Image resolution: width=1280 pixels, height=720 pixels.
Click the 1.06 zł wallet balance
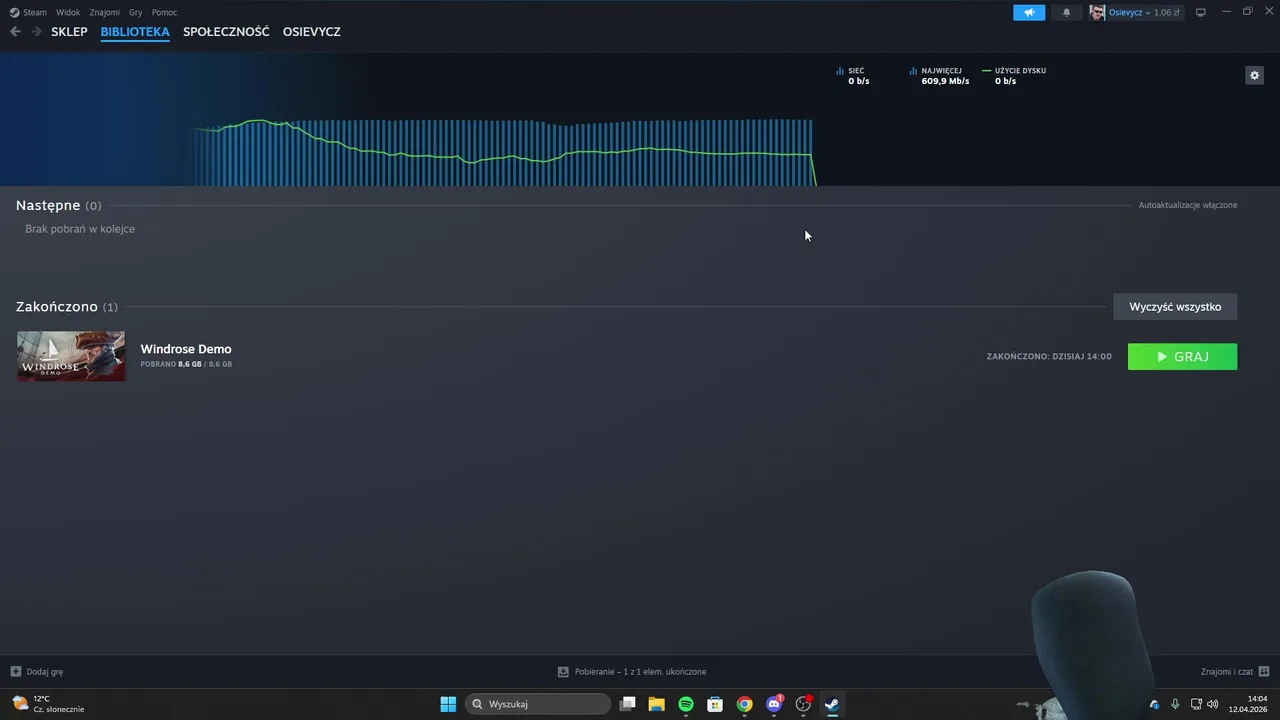pyautogui.click(x=1167, y=12)
